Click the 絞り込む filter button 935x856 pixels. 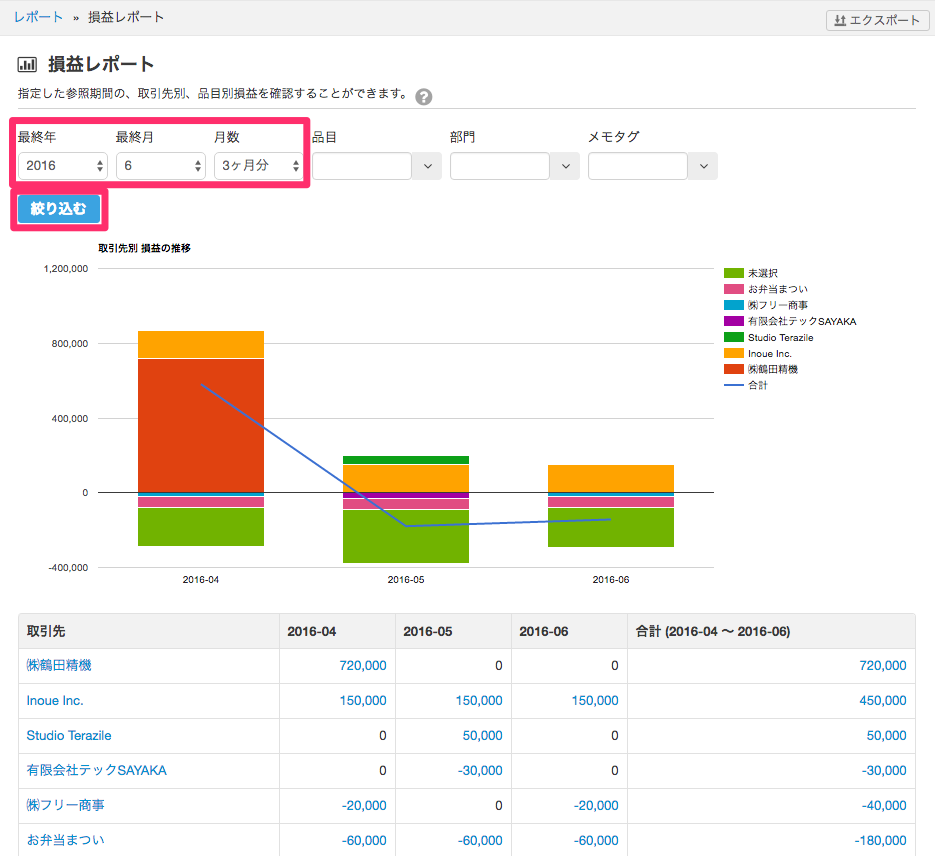pos(59,209)
